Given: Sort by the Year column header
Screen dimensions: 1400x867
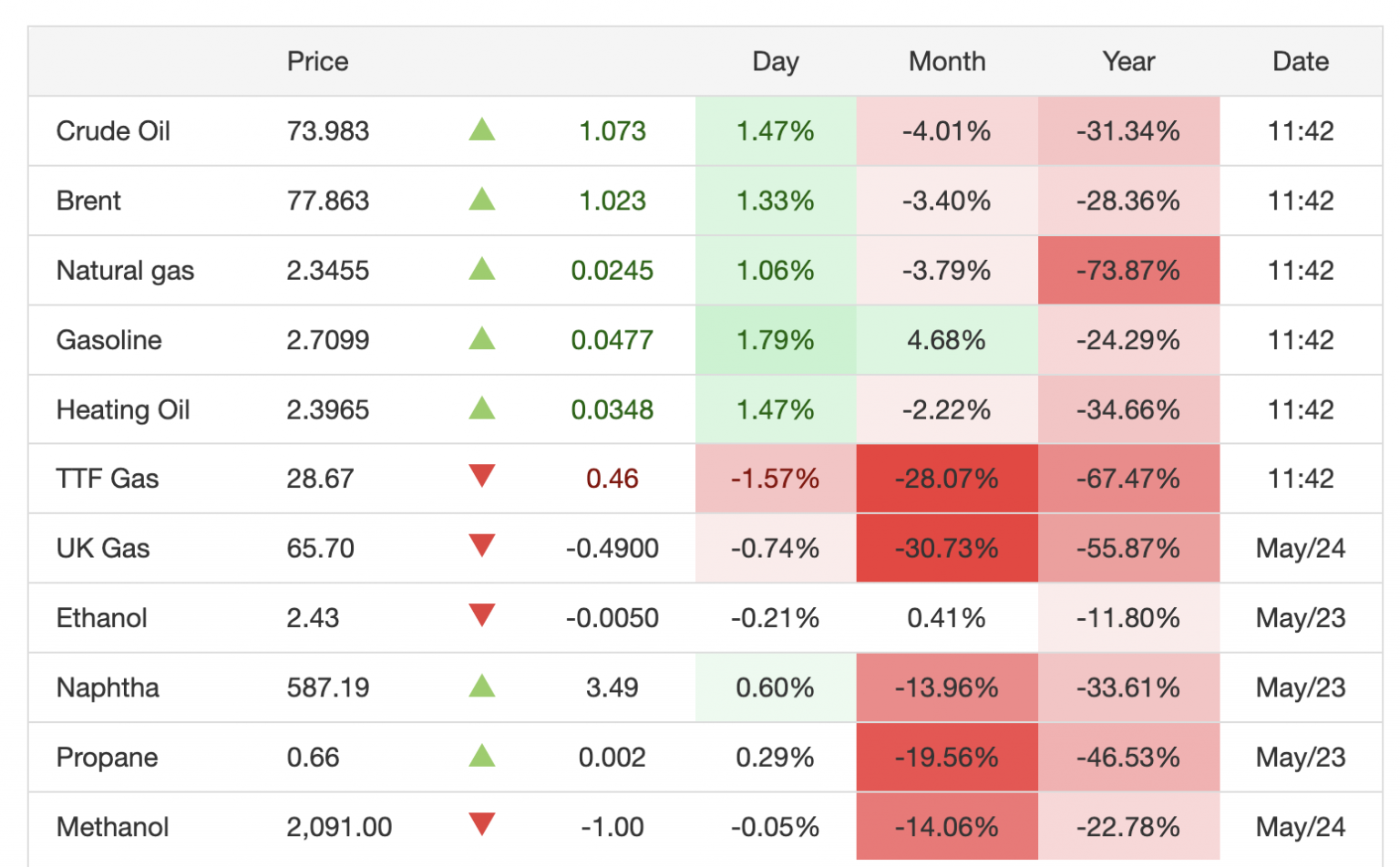Looking at the screenshot, I should click(x=1127, y=61).
